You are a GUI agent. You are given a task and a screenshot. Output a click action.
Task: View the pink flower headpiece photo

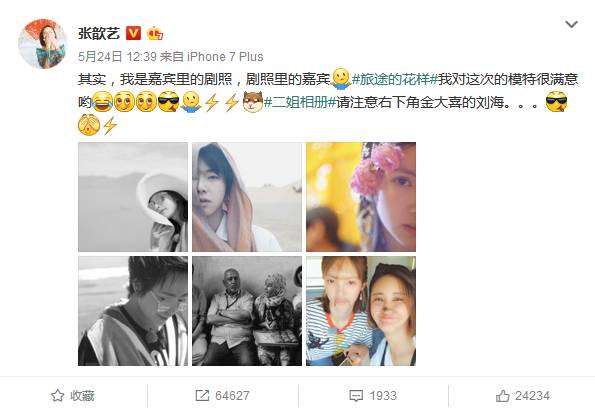(361, 197)
